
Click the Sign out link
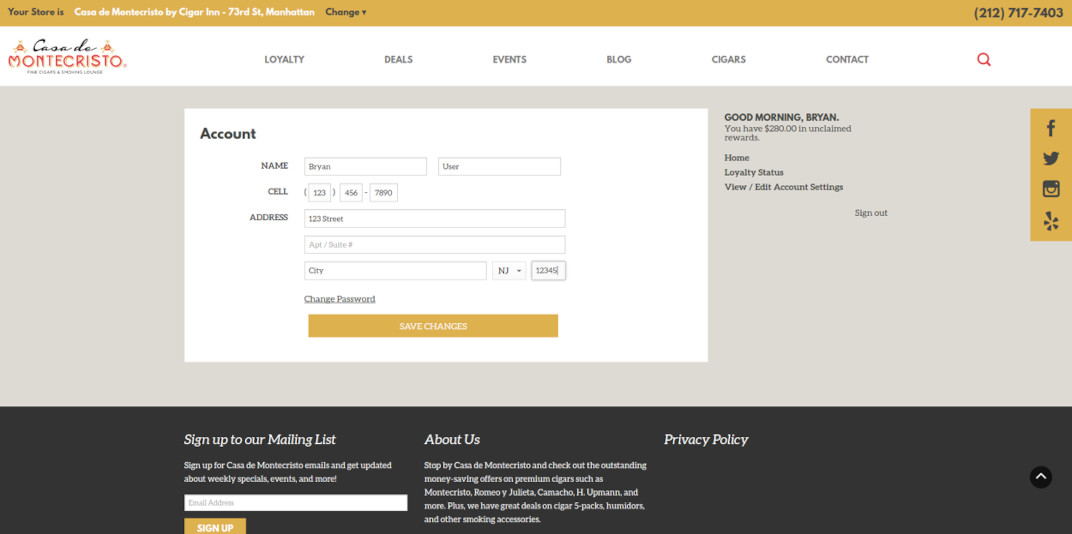coord(870,213)
